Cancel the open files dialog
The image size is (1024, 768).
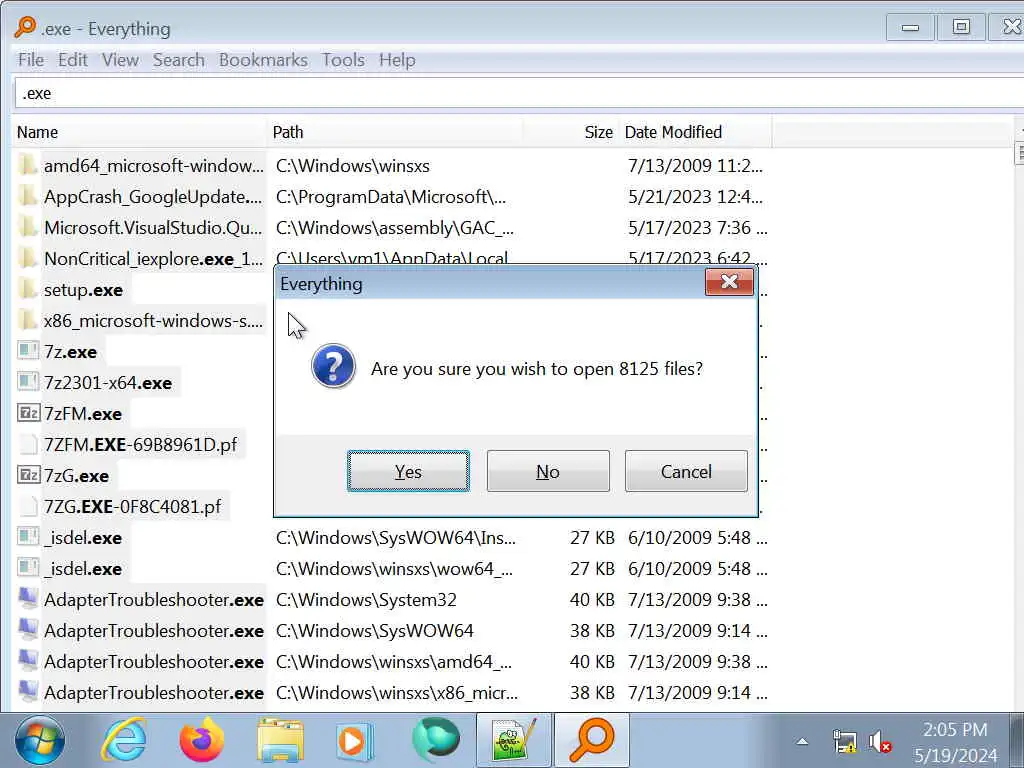click(686, 471)
